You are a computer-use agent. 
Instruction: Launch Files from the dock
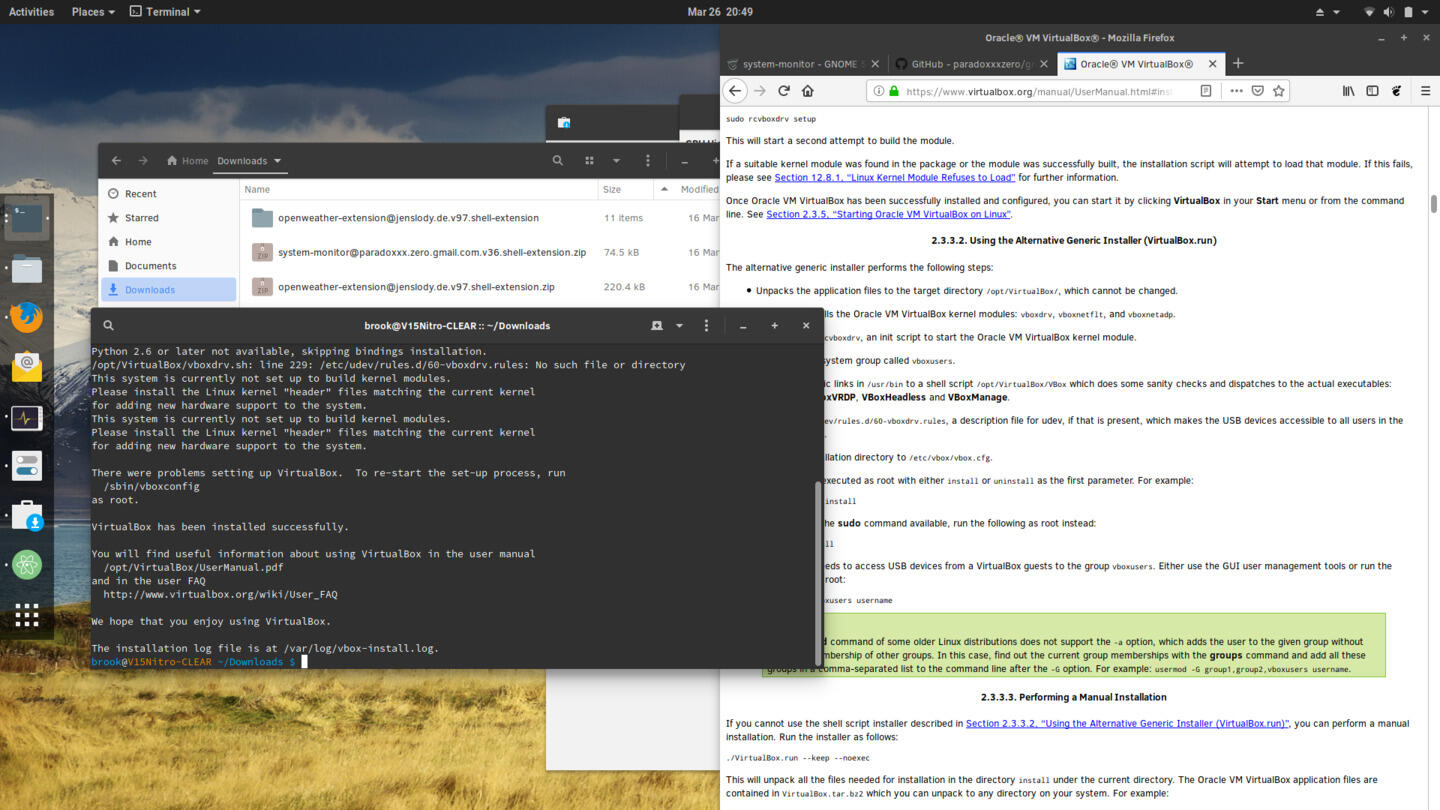click(26, 268)
